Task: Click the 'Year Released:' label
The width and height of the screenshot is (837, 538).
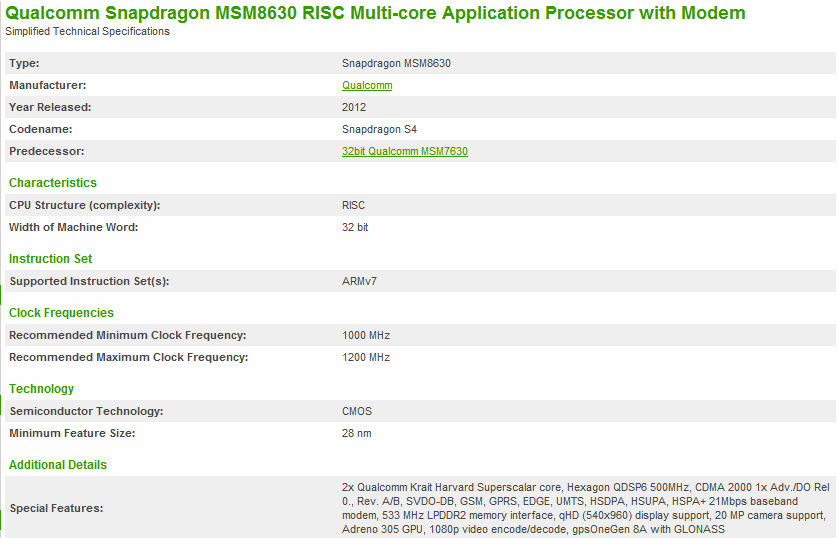Action: point(50,107)
